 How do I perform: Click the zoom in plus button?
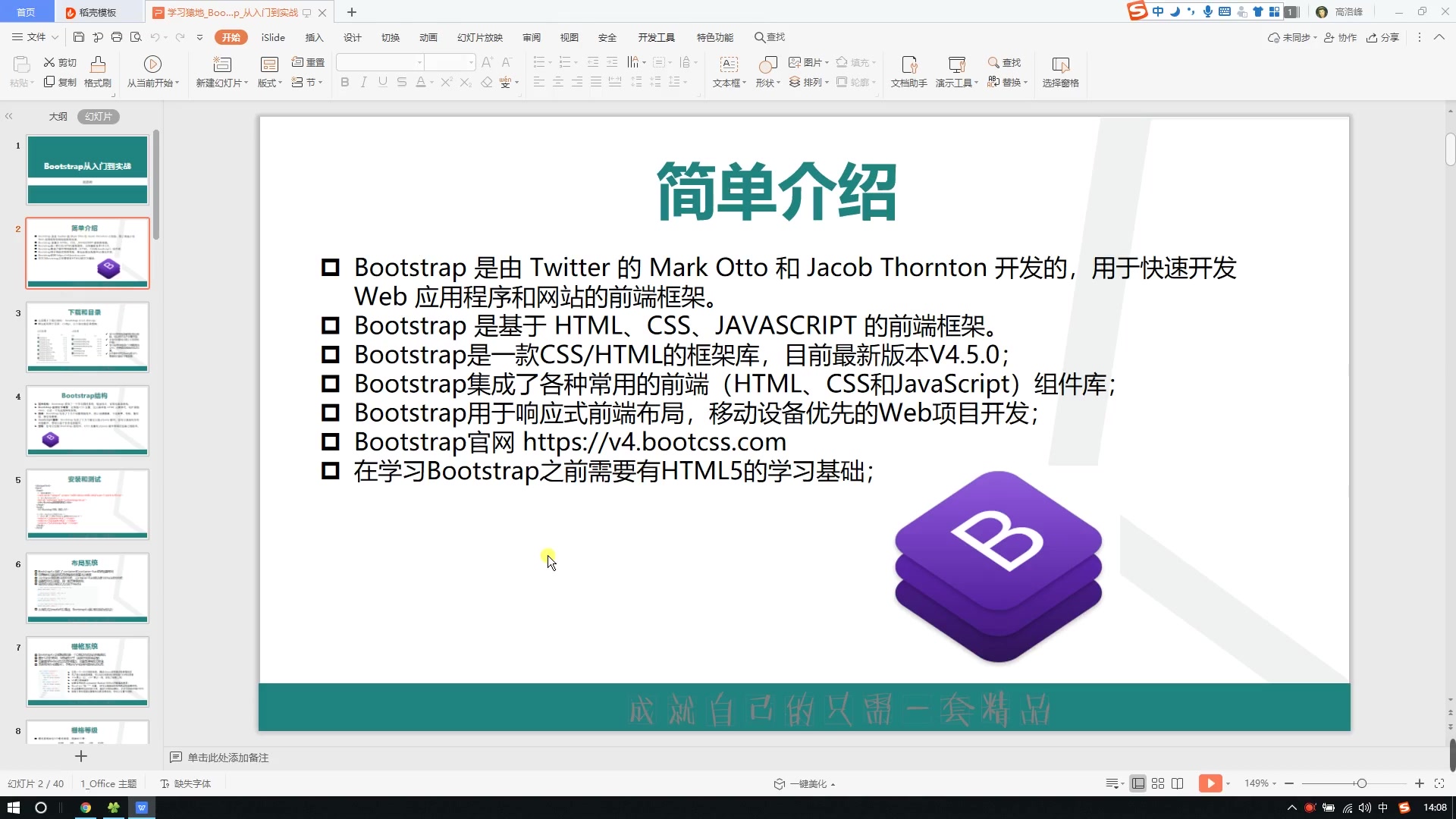click(1420, 783)
